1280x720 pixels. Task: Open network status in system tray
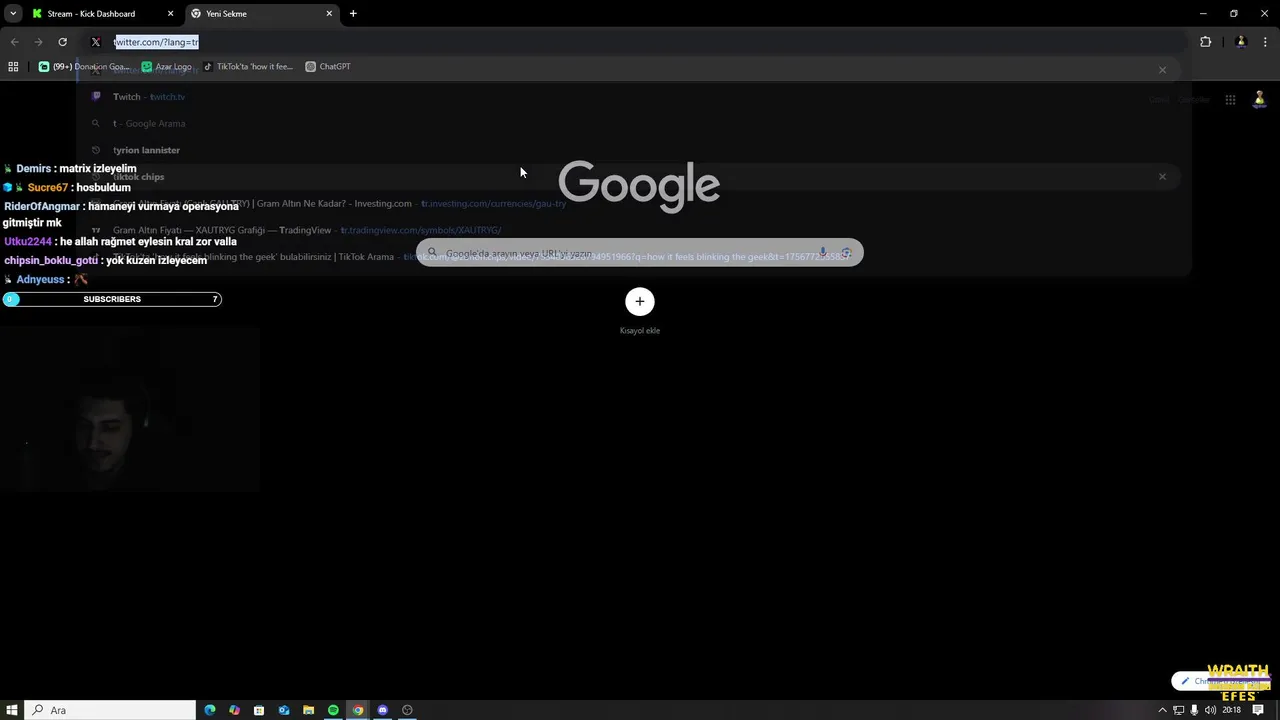(x=1178, y=710)
